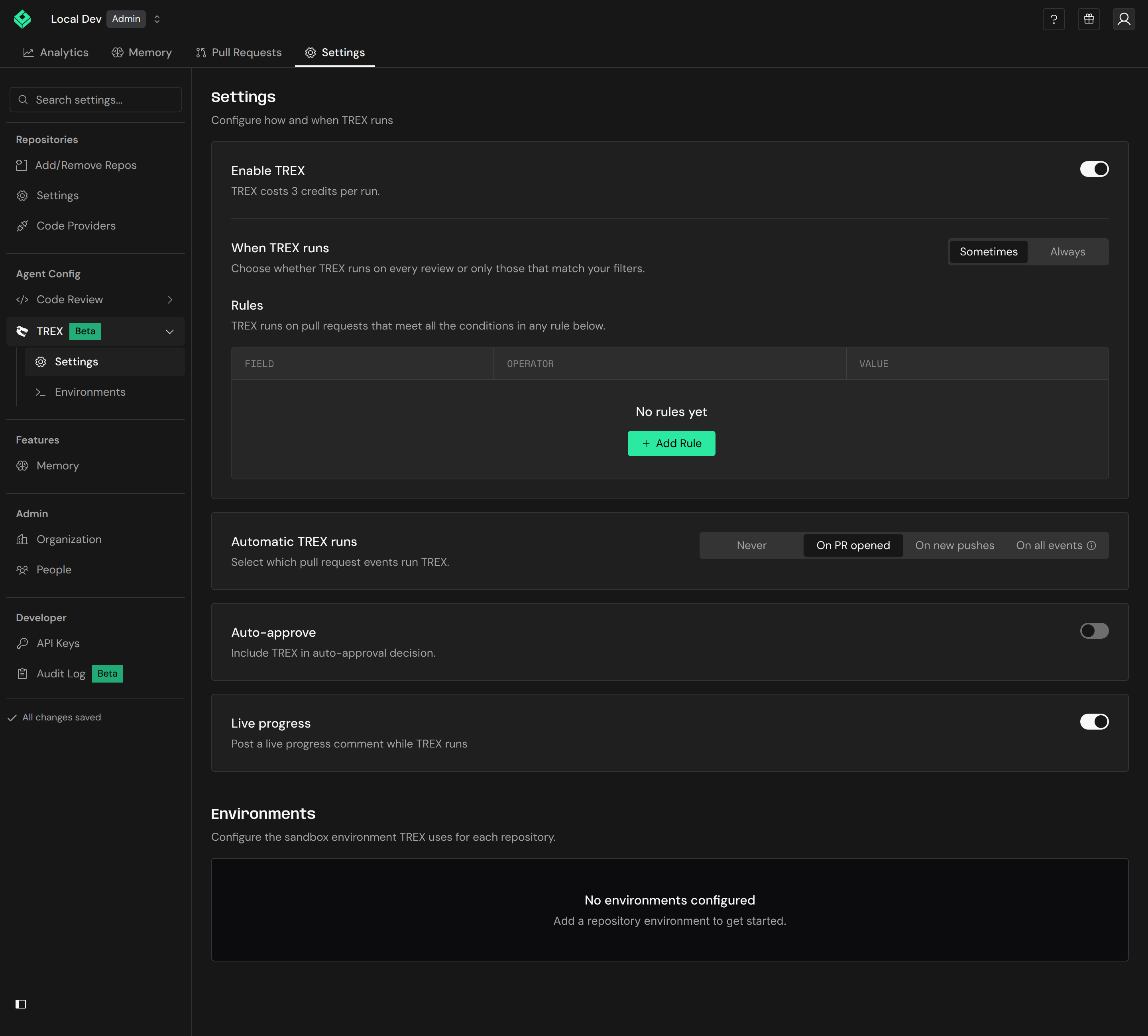Screen dimensions: 1148x1036
Task: Choose On all events option
Action: coord(1055,545)
